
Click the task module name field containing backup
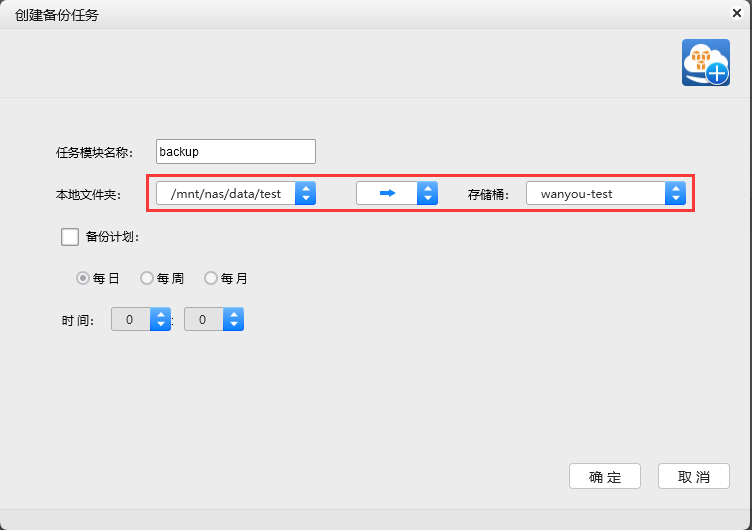(x=236, y=151)
